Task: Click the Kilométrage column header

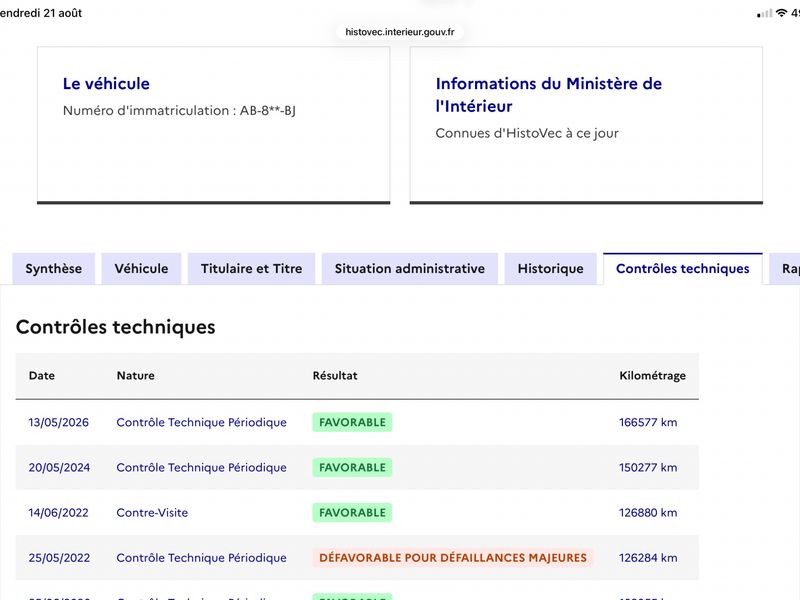Action: click(653, 376)
